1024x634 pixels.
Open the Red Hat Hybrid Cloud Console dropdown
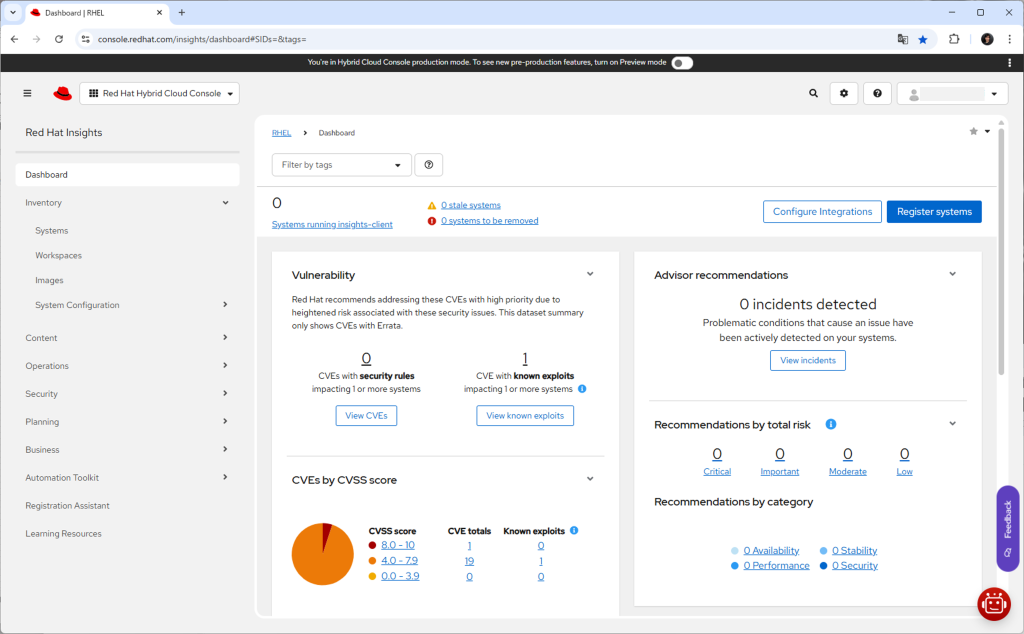159,93
